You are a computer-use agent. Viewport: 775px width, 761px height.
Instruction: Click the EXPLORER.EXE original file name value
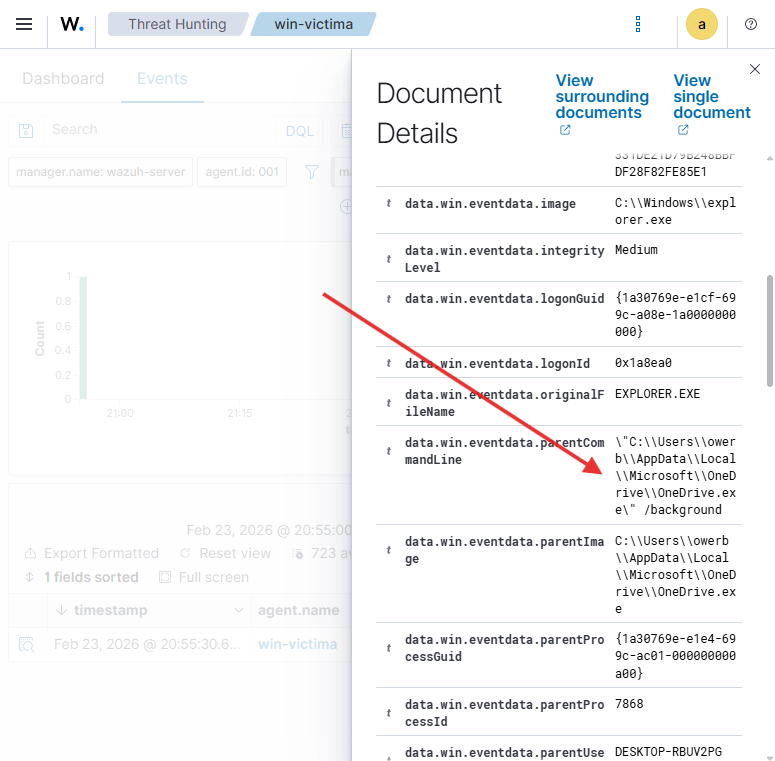[x=657, y=394]
